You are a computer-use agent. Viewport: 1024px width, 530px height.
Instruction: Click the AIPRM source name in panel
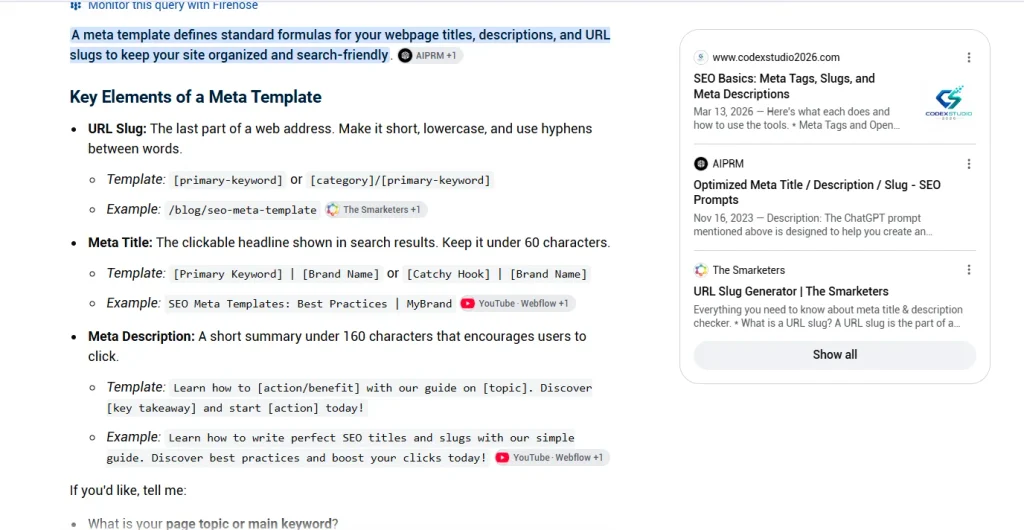pyautogui.click(x=728, y=164)
